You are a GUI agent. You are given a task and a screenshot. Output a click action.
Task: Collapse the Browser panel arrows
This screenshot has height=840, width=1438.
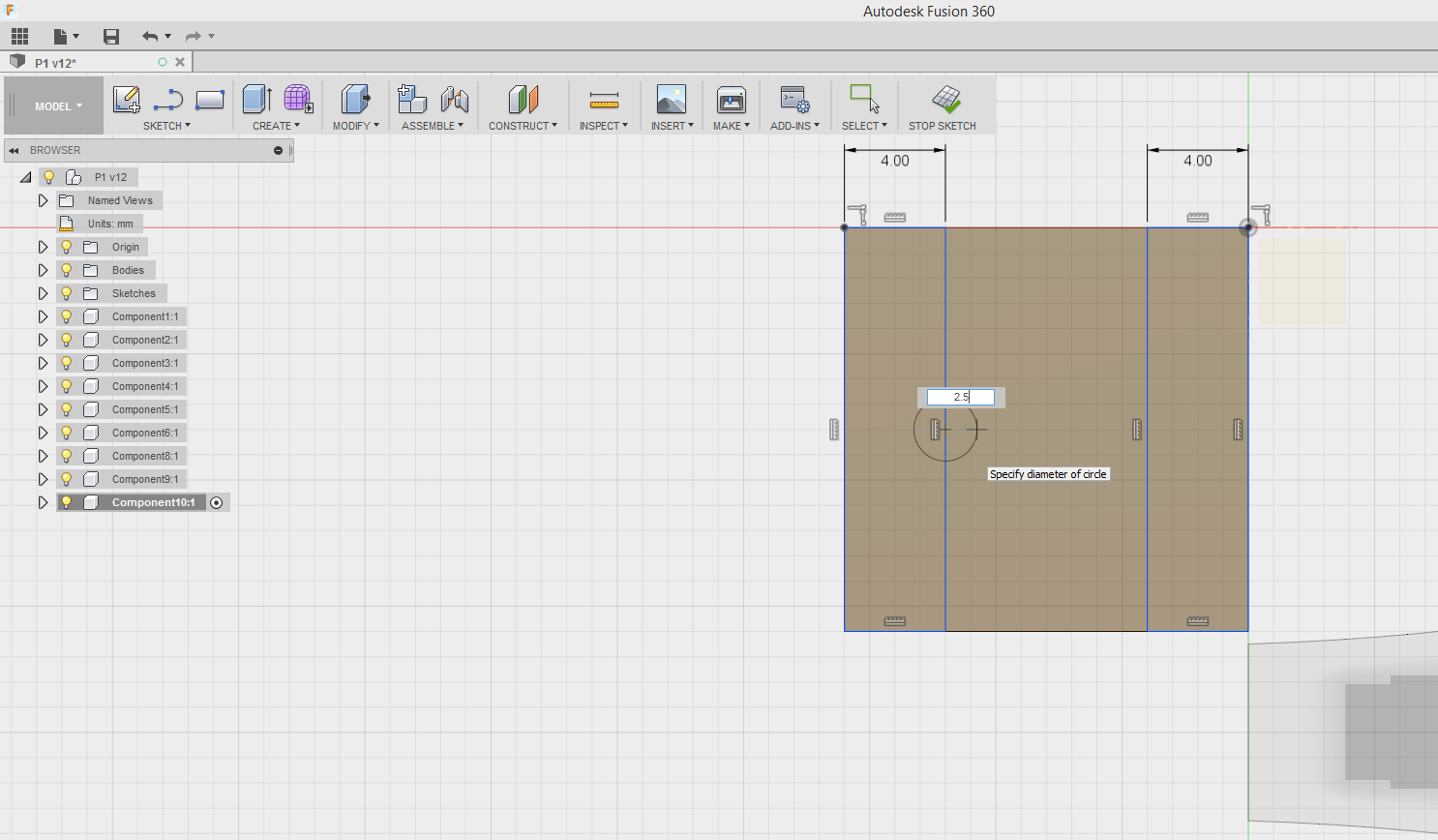coord(15,150)
